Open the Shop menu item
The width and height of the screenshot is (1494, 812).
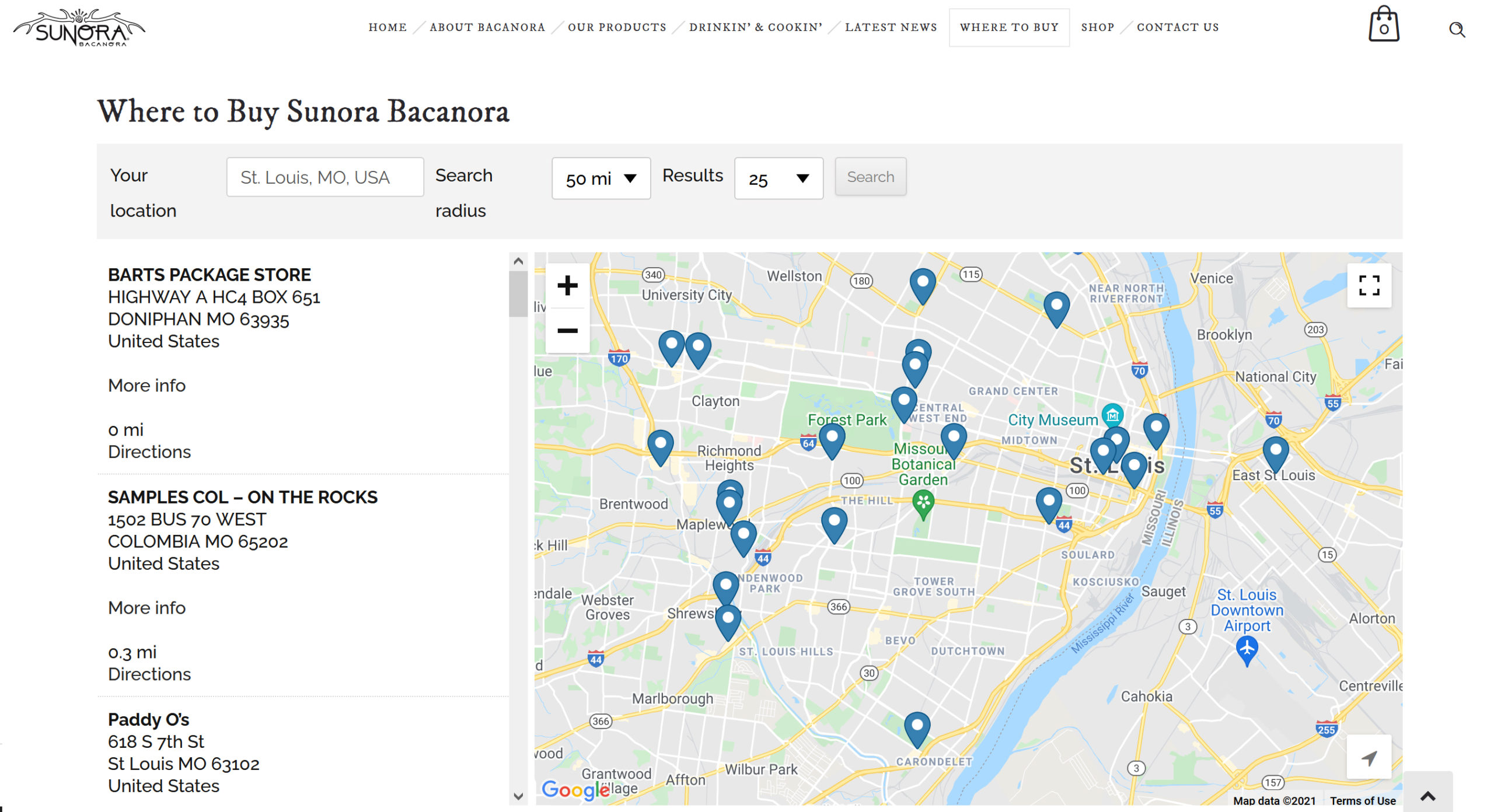1098,27
